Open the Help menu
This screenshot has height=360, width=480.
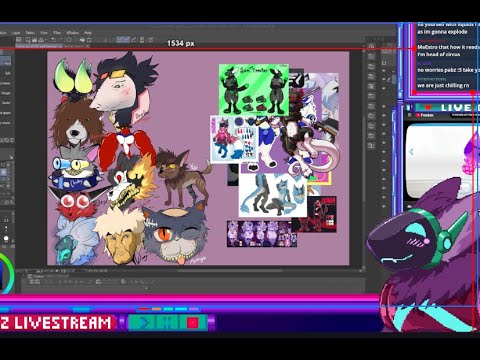pos(88,33)
